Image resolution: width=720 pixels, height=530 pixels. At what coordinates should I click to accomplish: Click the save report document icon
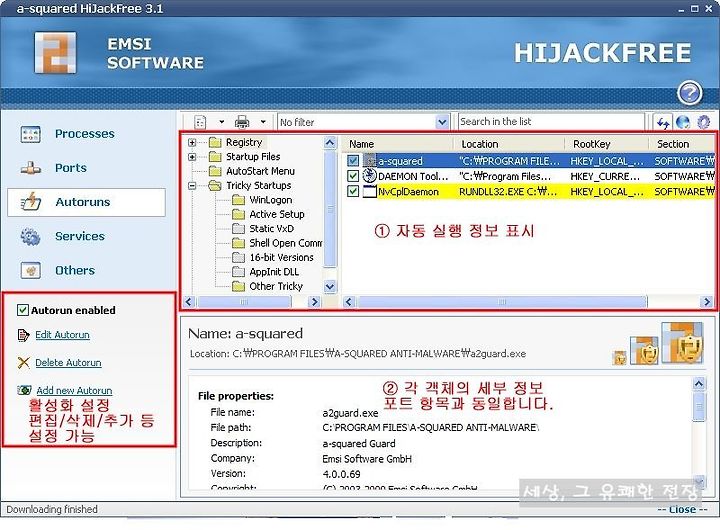pos(200,122)
